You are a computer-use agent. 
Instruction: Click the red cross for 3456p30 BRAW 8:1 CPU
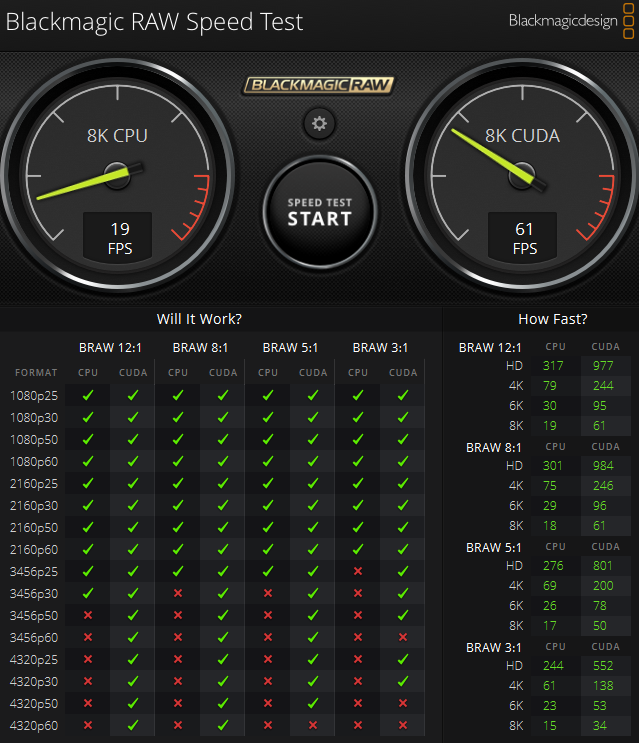pos(178,593)
